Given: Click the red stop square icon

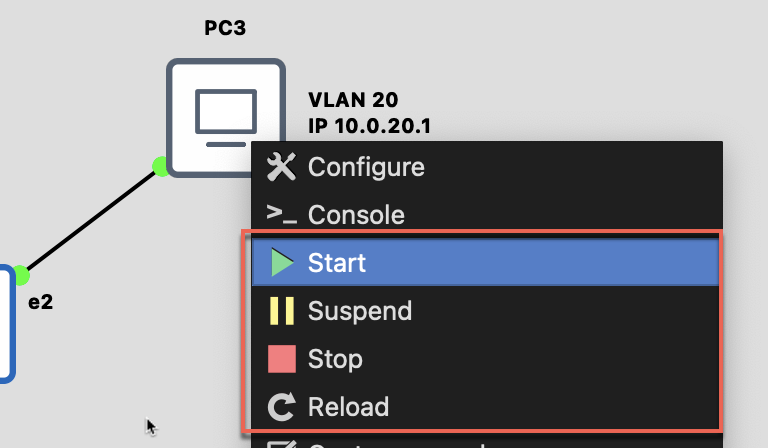Looking at the screenshot, I should coord(282,359).
